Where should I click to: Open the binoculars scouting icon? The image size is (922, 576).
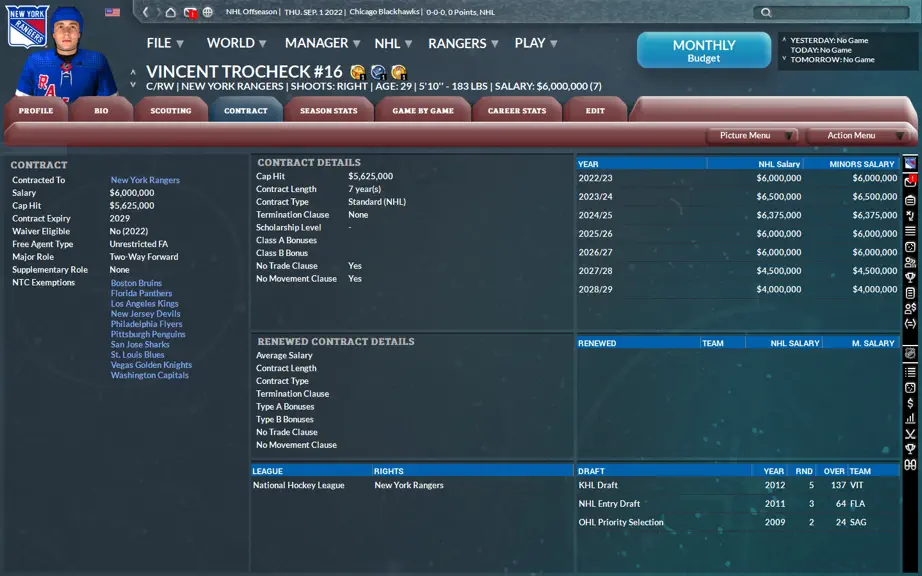click(910, 465)
